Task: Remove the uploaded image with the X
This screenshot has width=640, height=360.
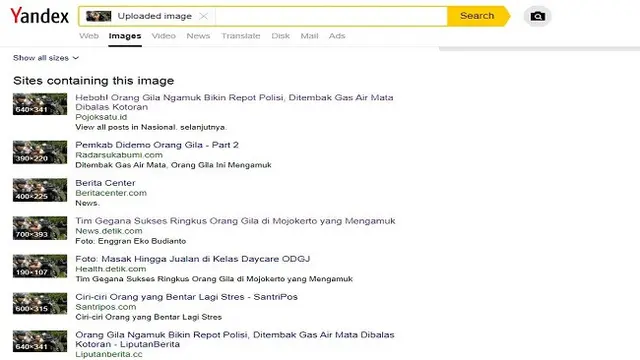Action: pos(203,16)
